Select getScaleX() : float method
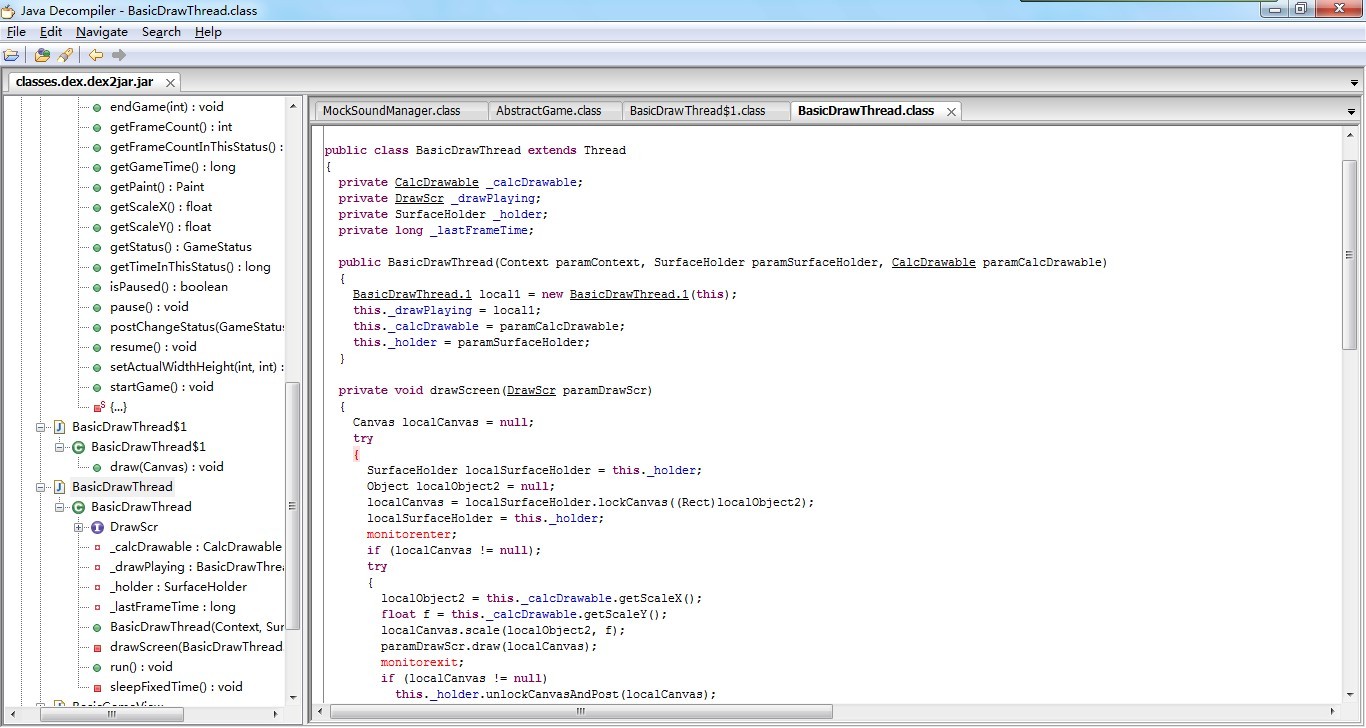The width and height of the screenshot is (1366, 728). 160,207
